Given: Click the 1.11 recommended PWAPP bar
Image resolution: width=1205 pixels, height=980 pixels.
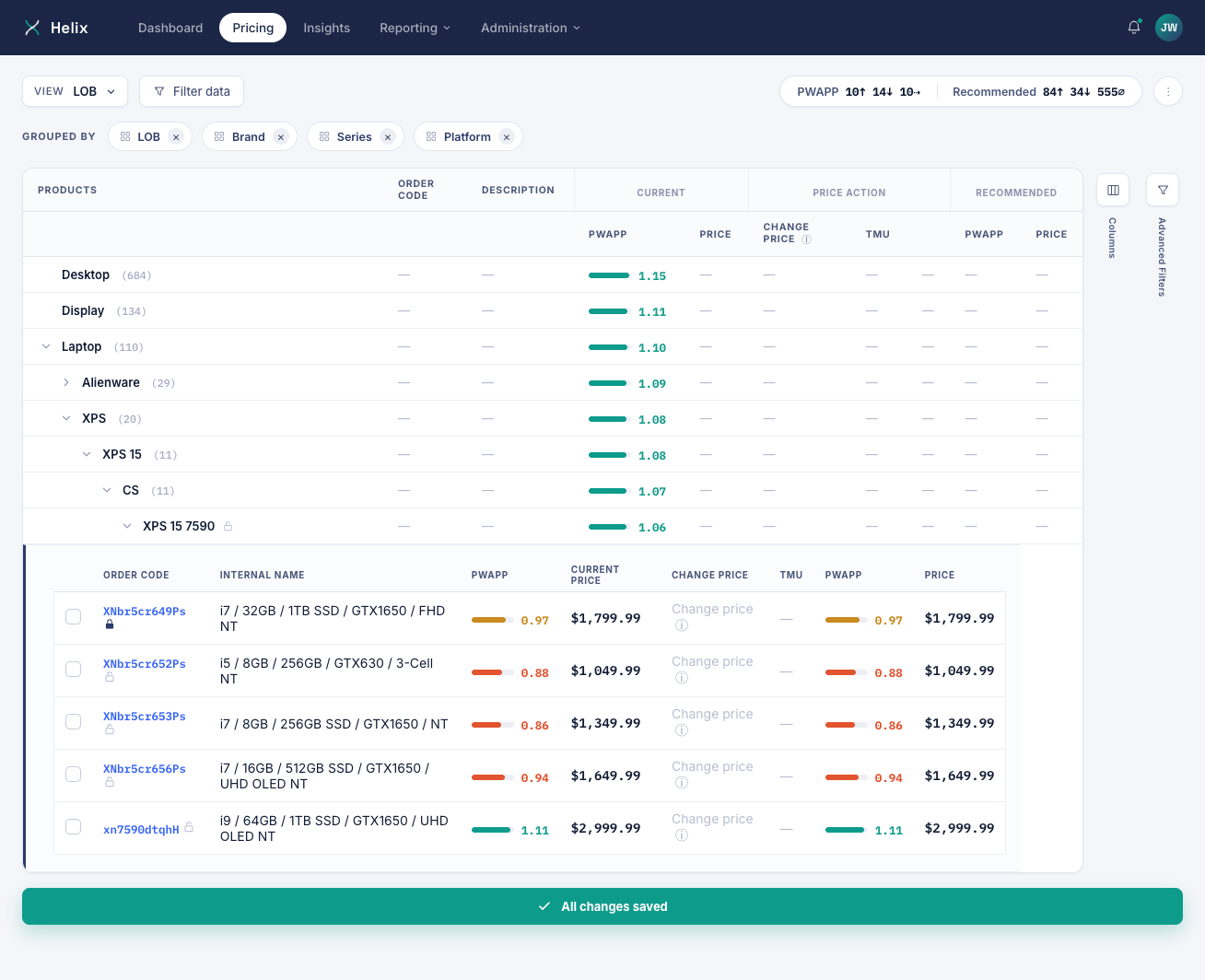Looking at the screenshot, I should click(846, 830).
